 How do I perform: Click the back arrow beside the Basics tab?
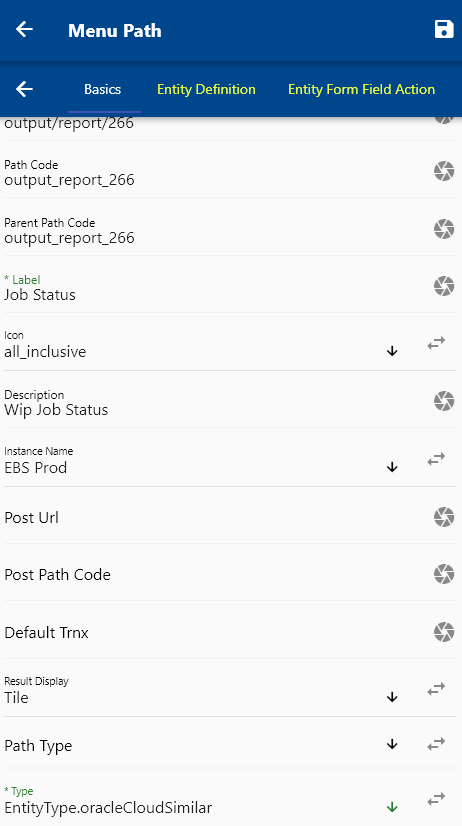pyautogui.click(x=24, y=89)
